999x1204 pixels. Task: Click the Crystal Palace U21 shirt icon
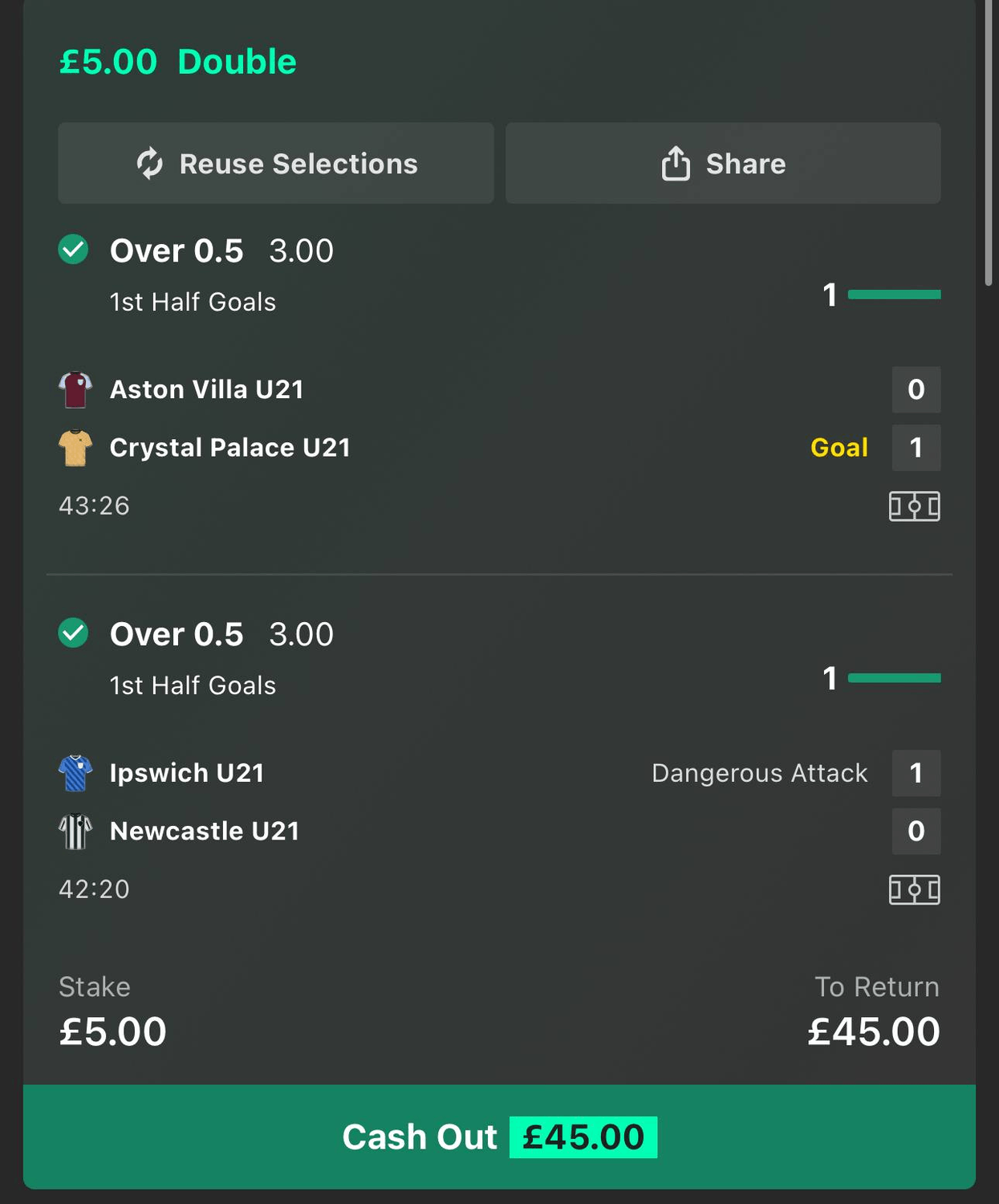75,448
